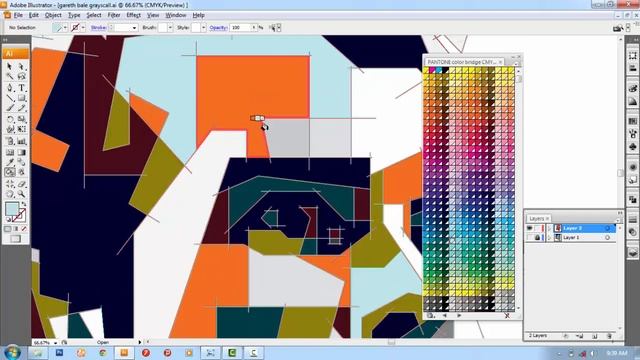
Task: Select the Gradient tool
Action: coord(21,152)
